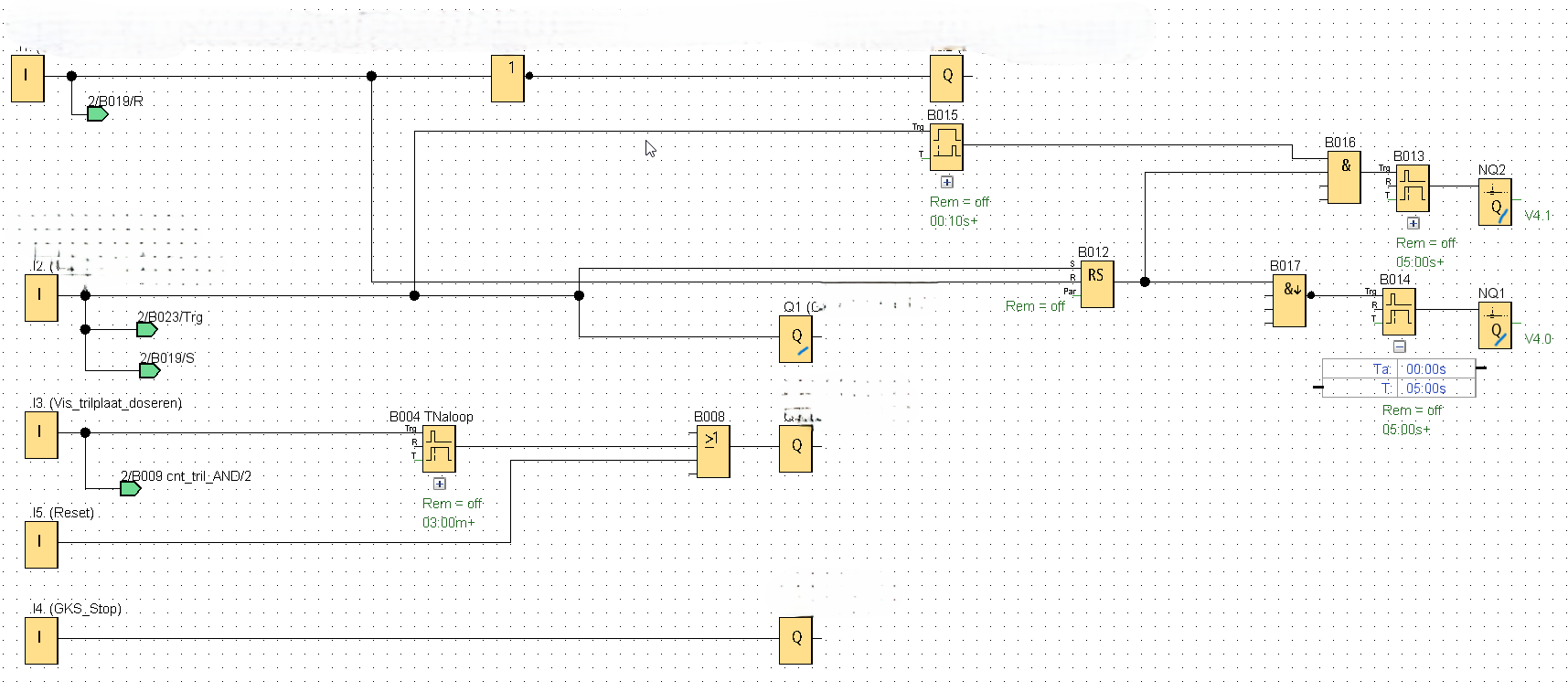The width and height of the screenshot is (1568, 692).
Task: Click the B017 edge-triggered AND block
Action: click(x=1289, y=302)
